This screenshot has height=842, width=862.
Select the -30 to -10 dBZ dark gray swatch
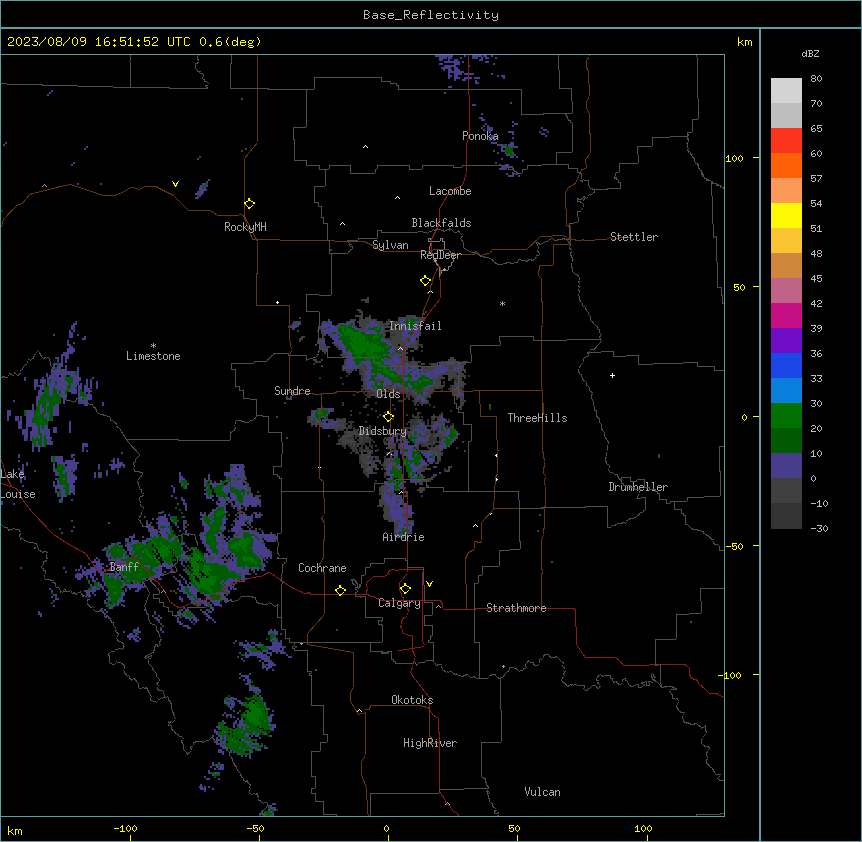[x=786, y=516]
